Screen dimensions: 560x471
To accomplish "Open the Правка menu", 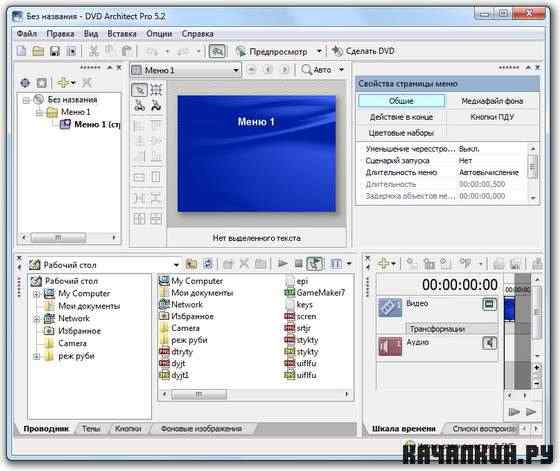I will pos(60,34).
